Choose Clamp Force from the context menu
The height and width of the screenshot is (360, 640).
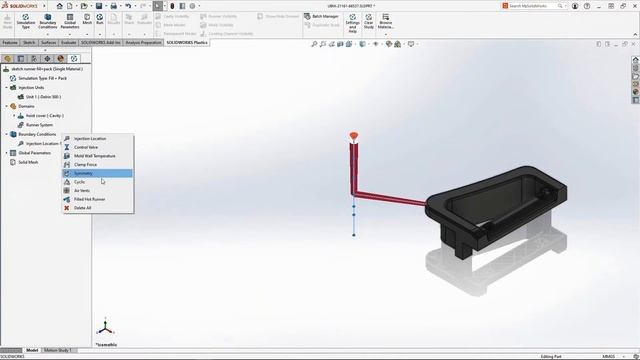(x=98, y=164)
